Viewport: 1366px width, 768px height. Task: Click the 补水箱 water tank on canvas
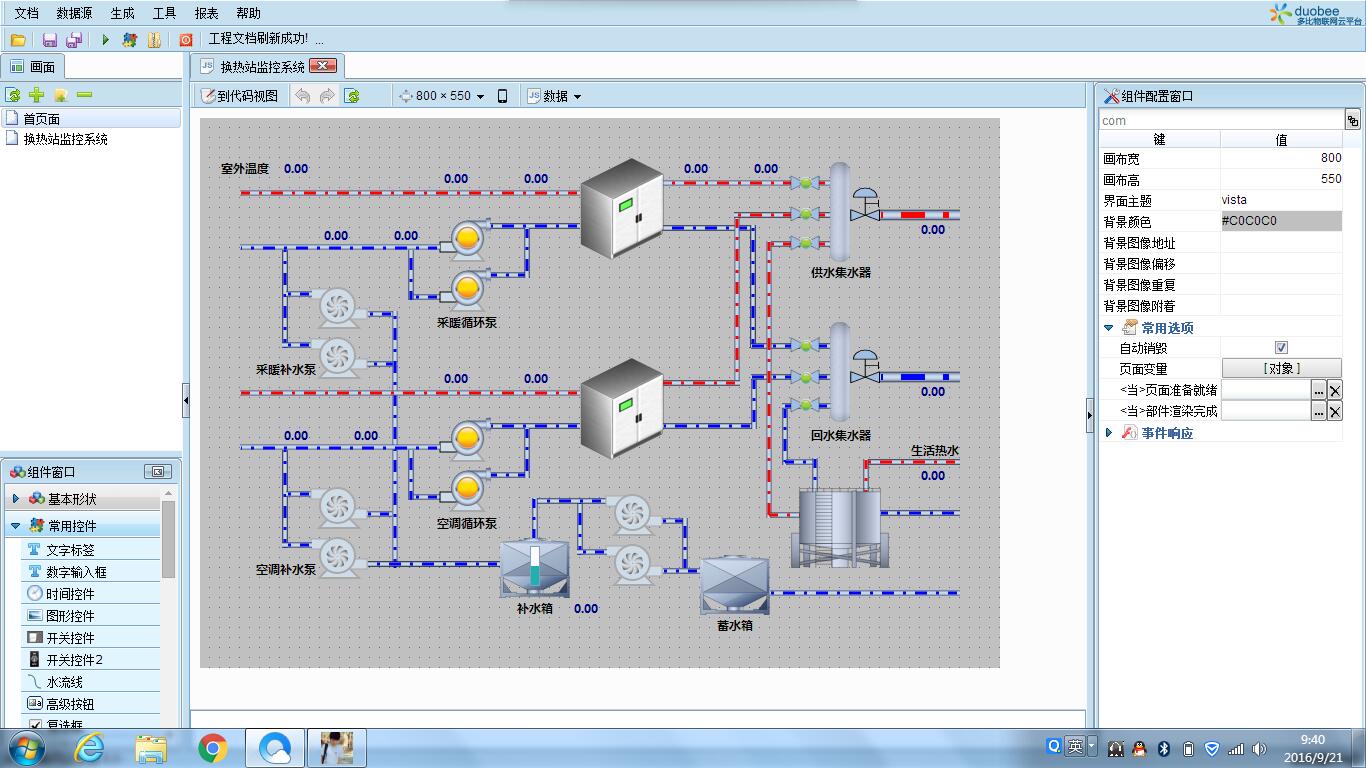click(x=534, y=568)
